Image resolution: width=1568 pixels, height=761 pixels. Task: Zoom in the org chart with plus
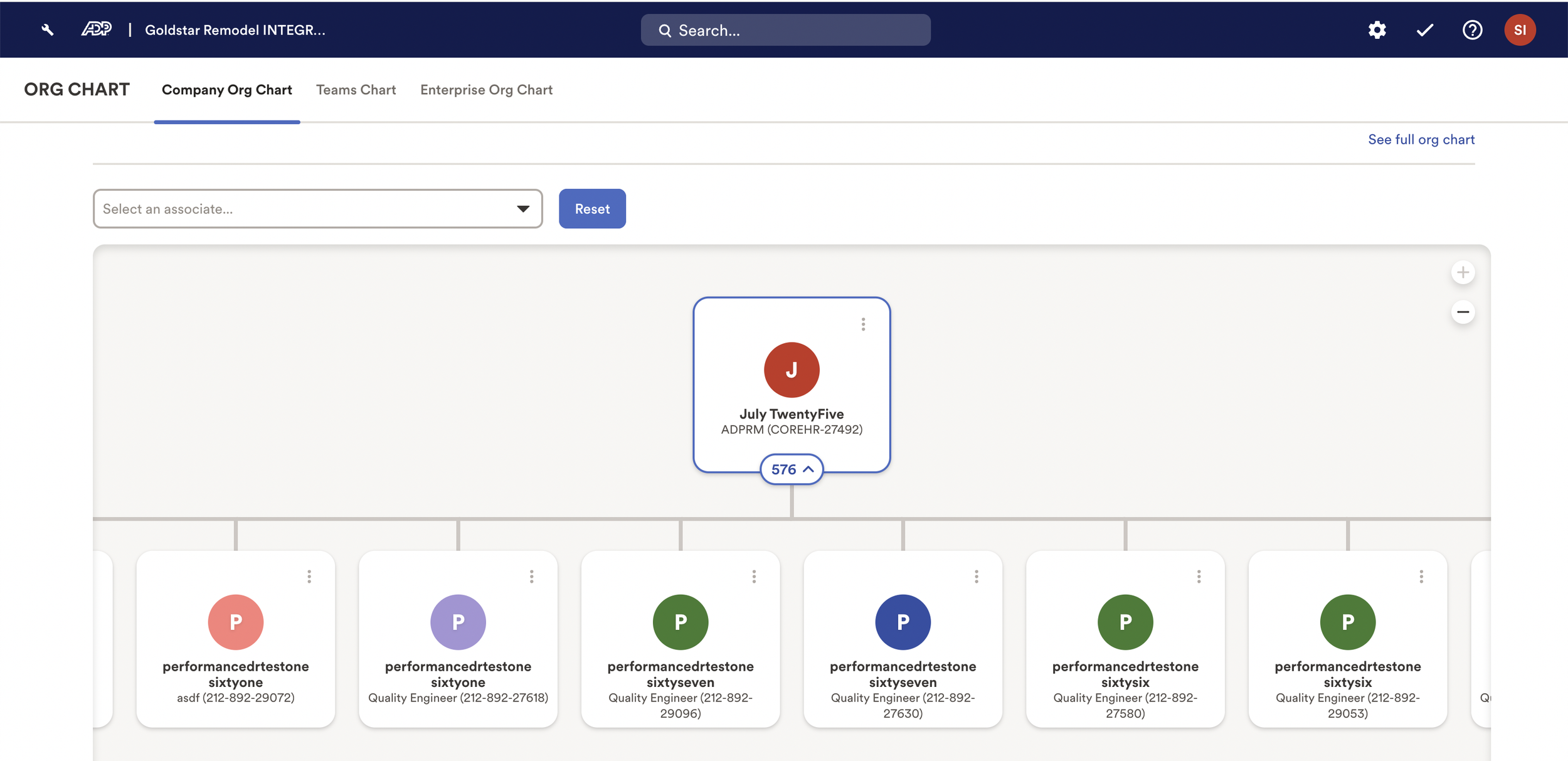pos(1463,272)
